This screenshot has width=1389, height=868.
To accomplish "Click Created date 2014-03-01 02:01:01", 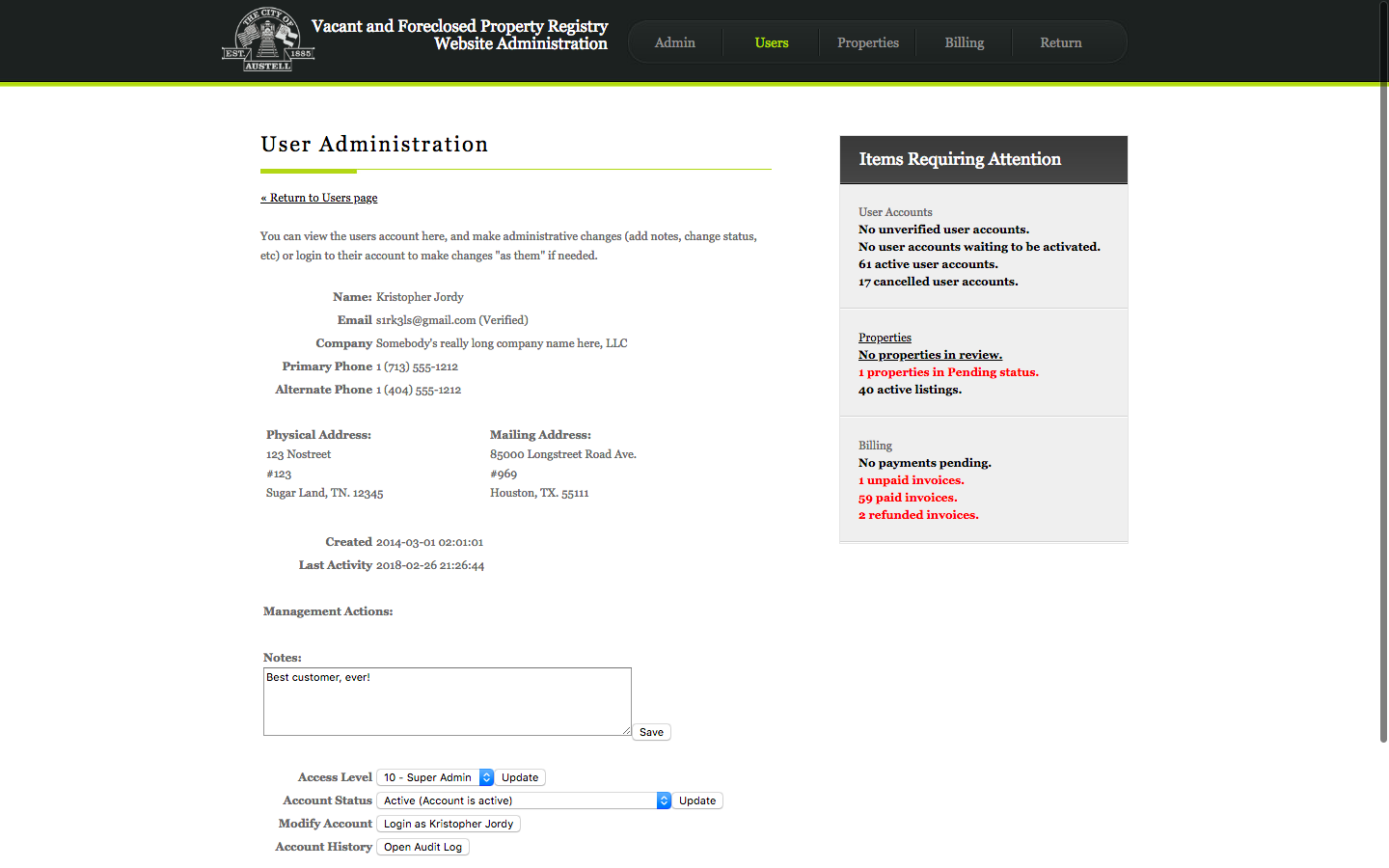I will [429, 542].
